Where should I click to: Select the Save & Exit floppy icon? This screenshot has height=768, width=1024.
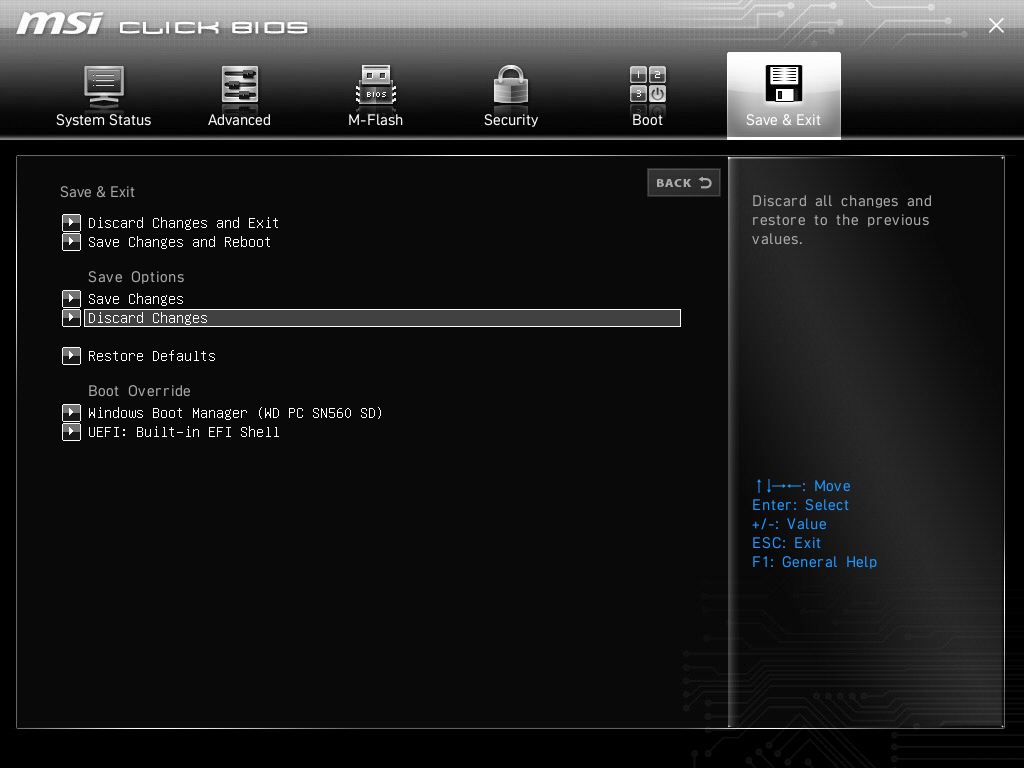tap(784, 84)
